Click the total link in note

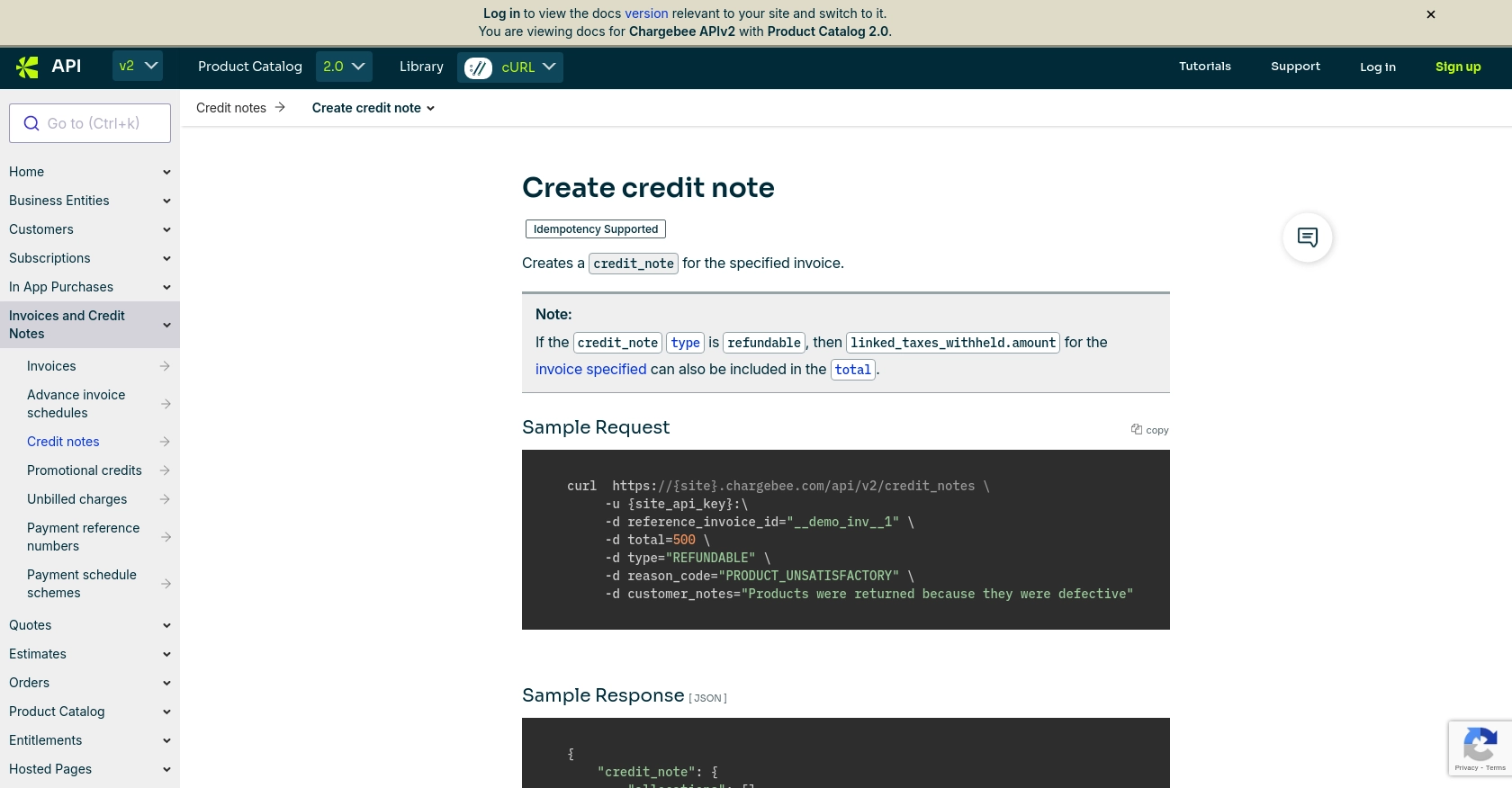(853, 370)
